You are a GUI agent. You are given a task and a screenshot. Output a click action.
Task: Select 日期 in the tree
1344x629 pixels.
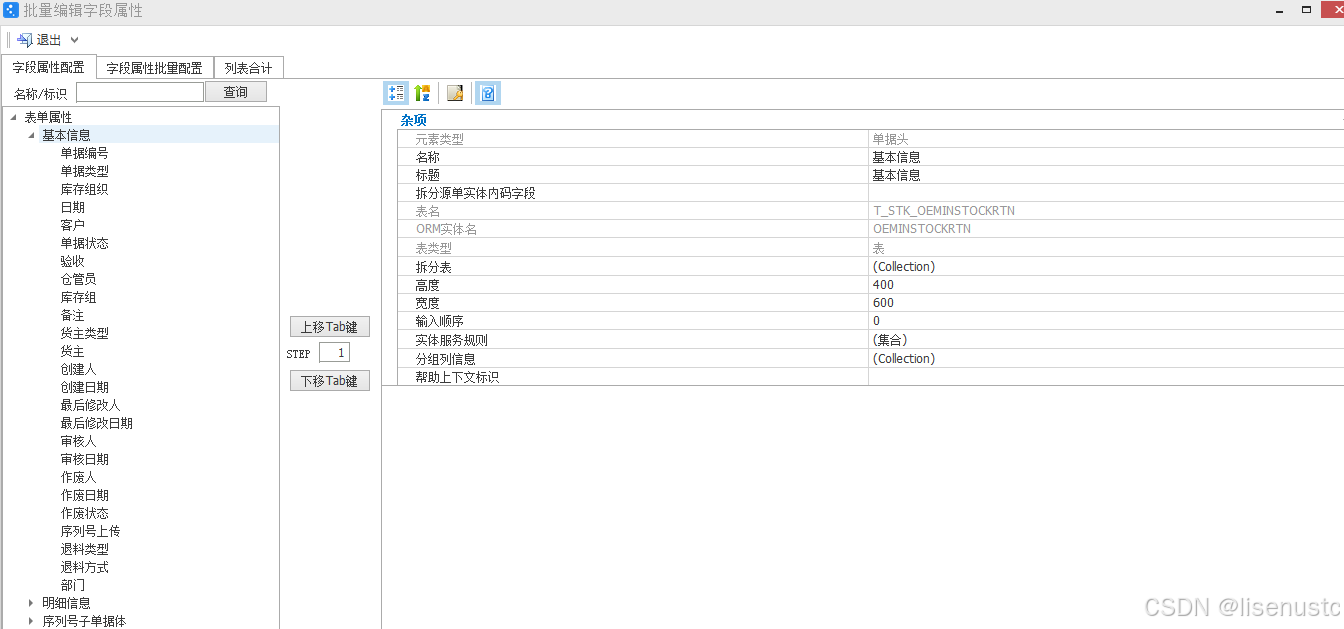(x=72, y=207)
